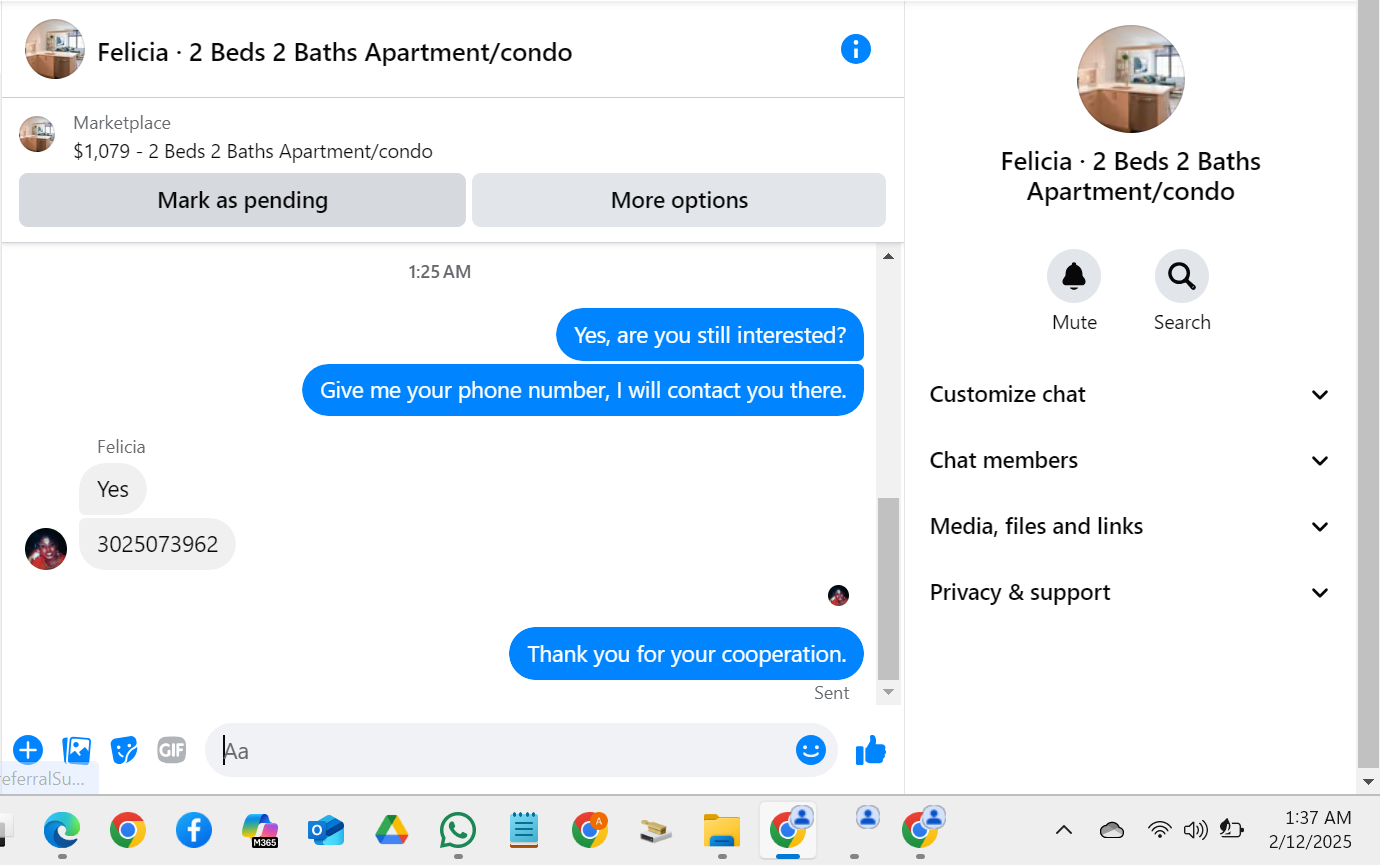Screen dimensions: 1380x865
Task: Open Felicia's profile picture beside messages
Action: (46, 549)
